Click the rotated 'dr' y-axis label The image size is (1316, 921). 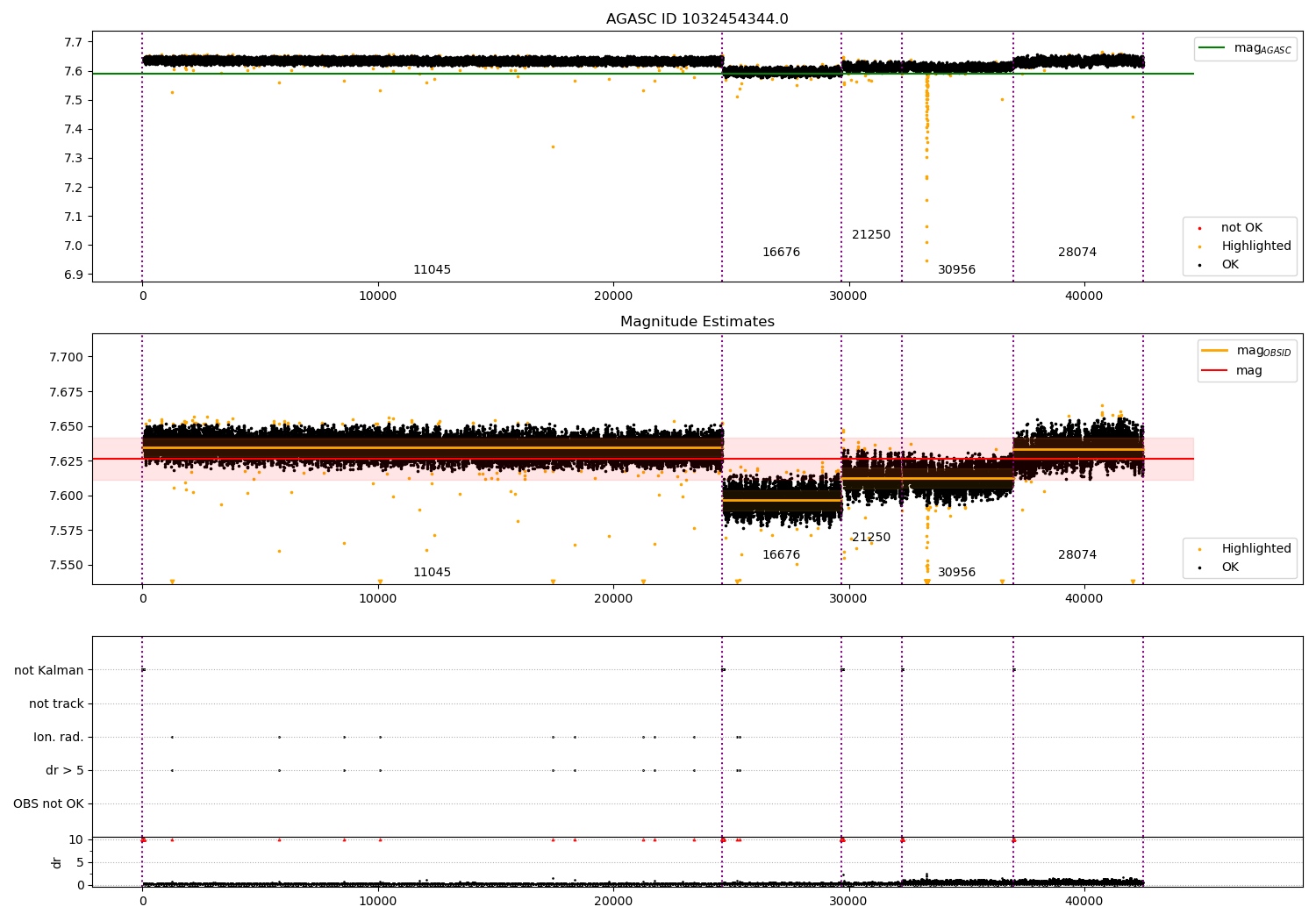click(x=57, y=862)
